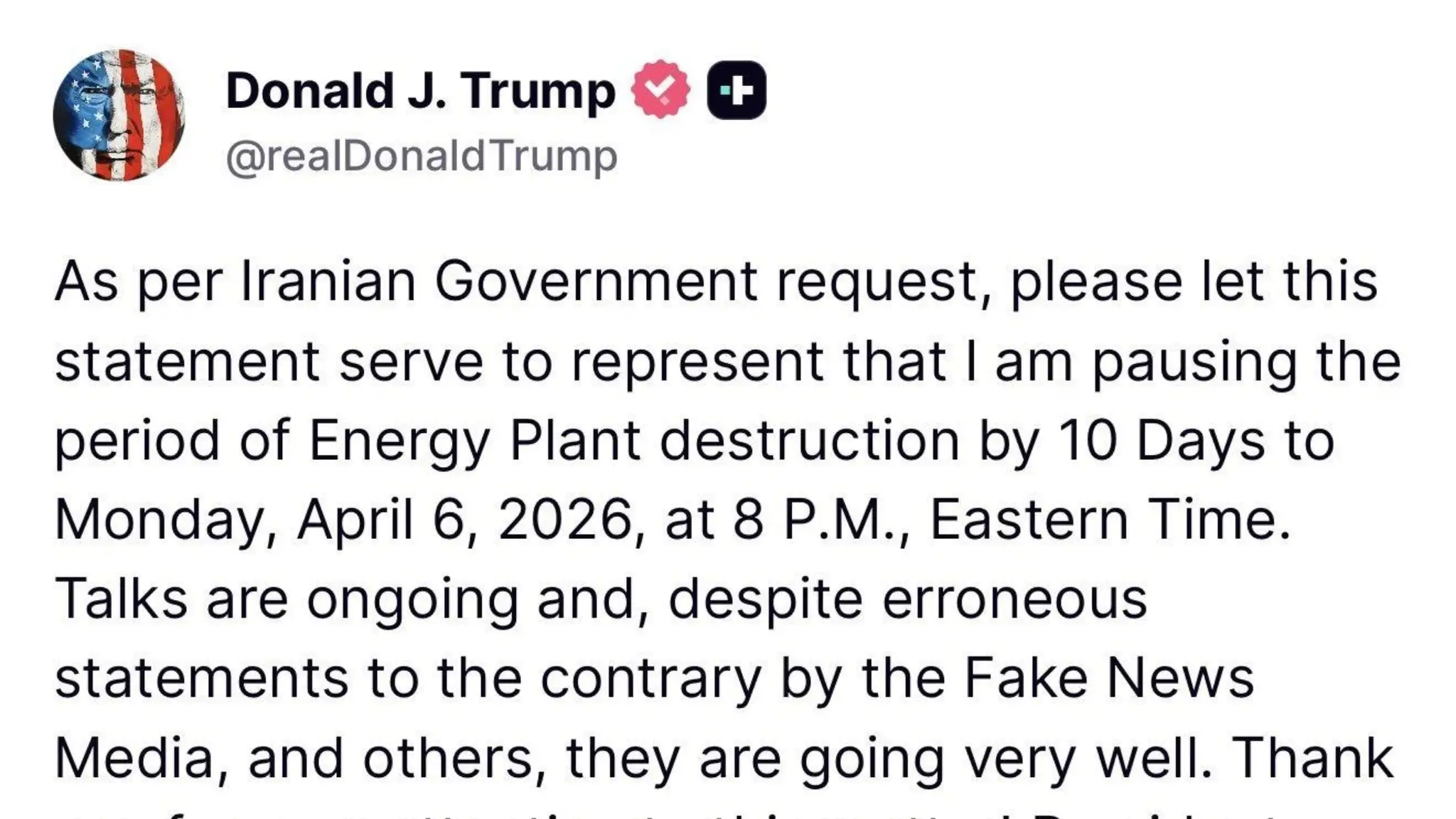The width and height of the screenshot is (1456, 819).
Task: Click the word "statement" on the second line
Action: 187,361
